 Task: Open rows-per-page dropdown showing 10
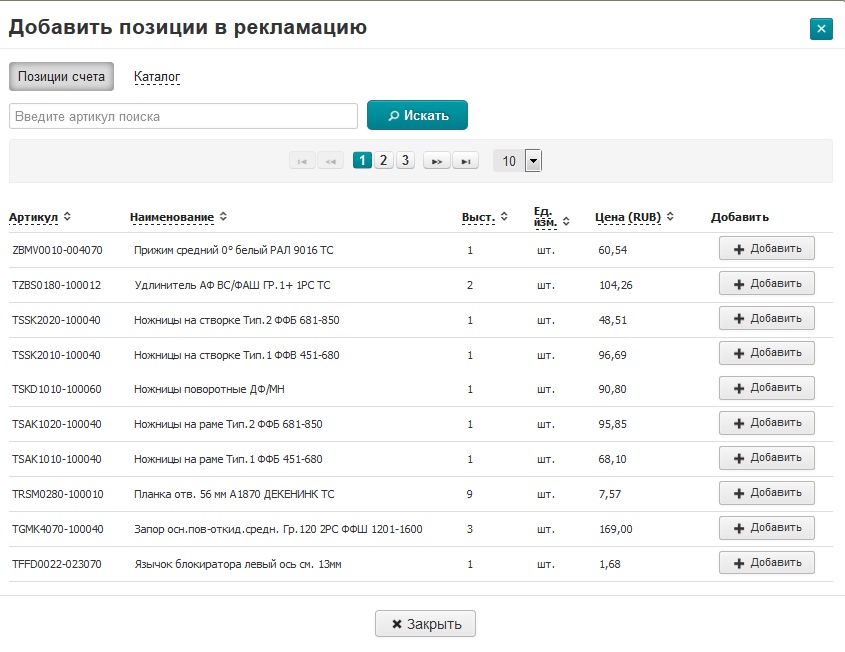tap(533, 161)
